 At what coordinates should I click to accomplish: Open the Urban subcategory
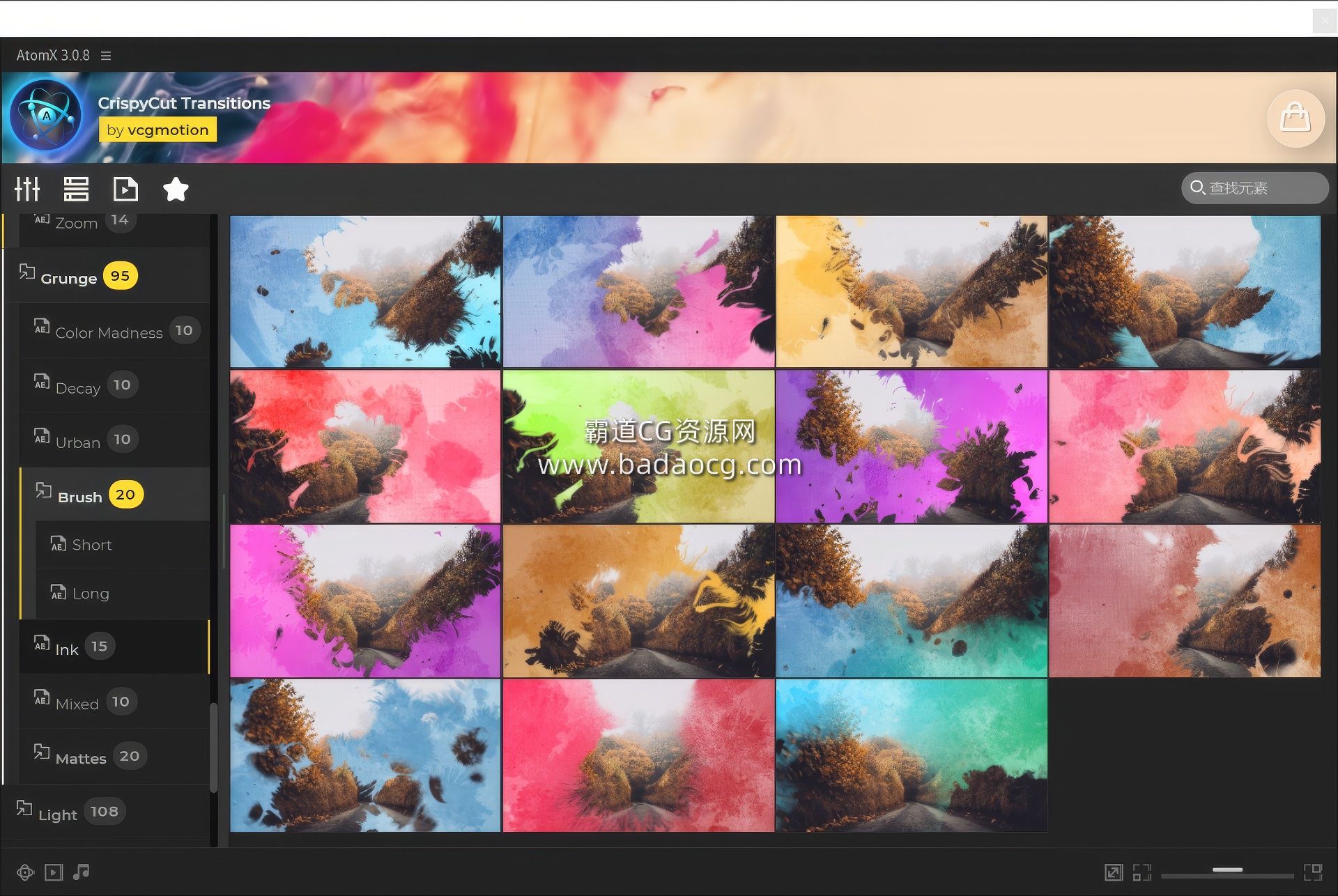114,440
